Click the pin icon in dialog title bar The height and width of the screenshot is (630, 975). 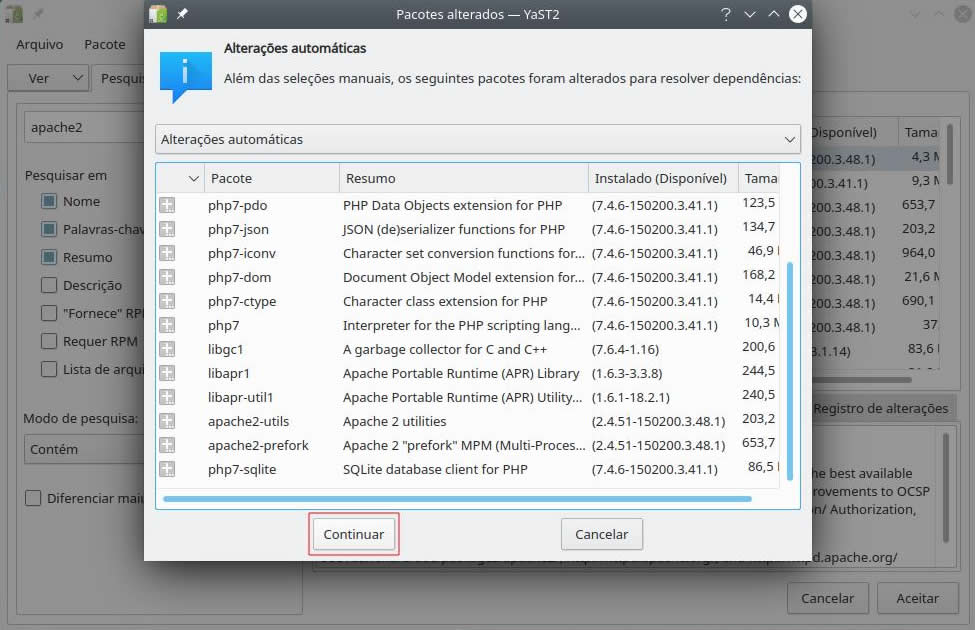click(x=183, y=14)
